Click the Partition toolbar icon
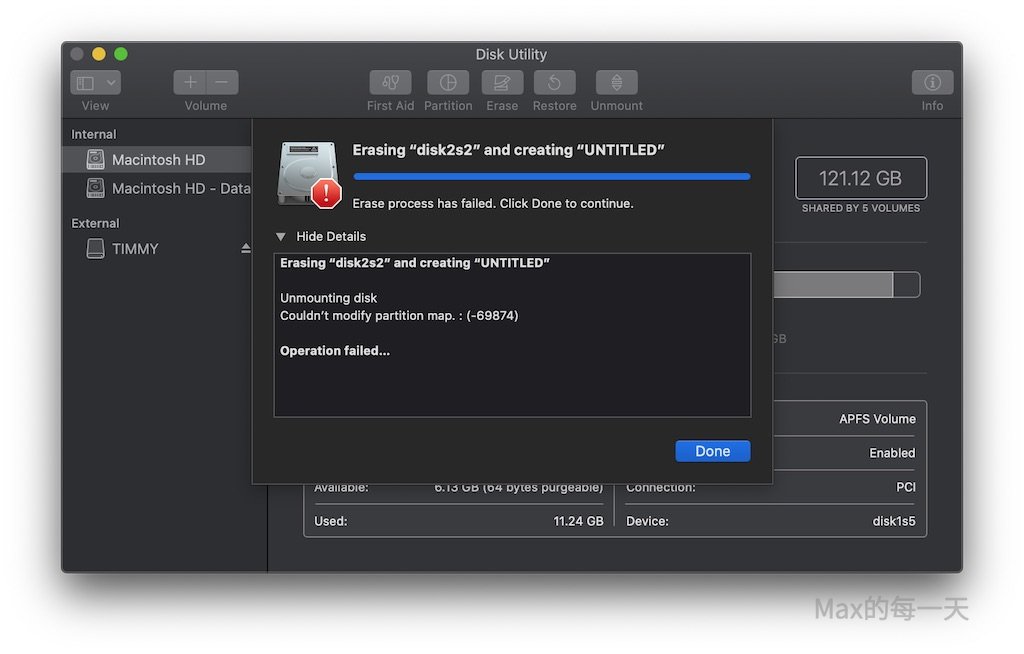The width and height of the screenshot is (1024, 654). [x=448, y=83]
